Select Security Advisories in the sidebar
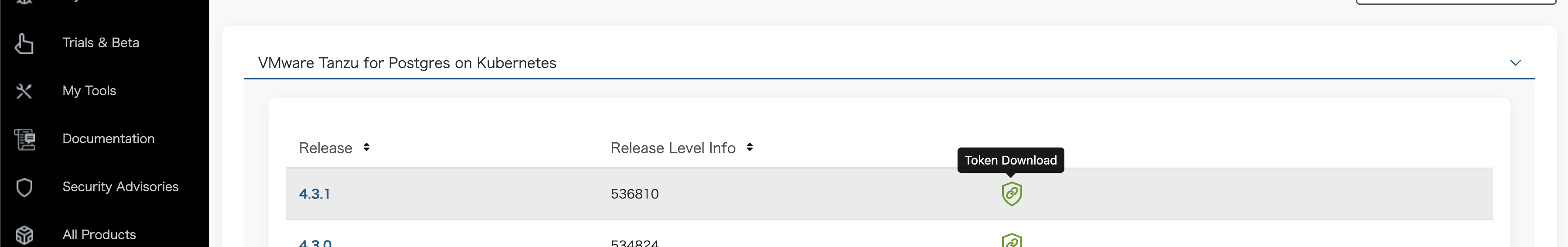The height and width of the screenshot is (247, 1568). click(x=120, y=187)
